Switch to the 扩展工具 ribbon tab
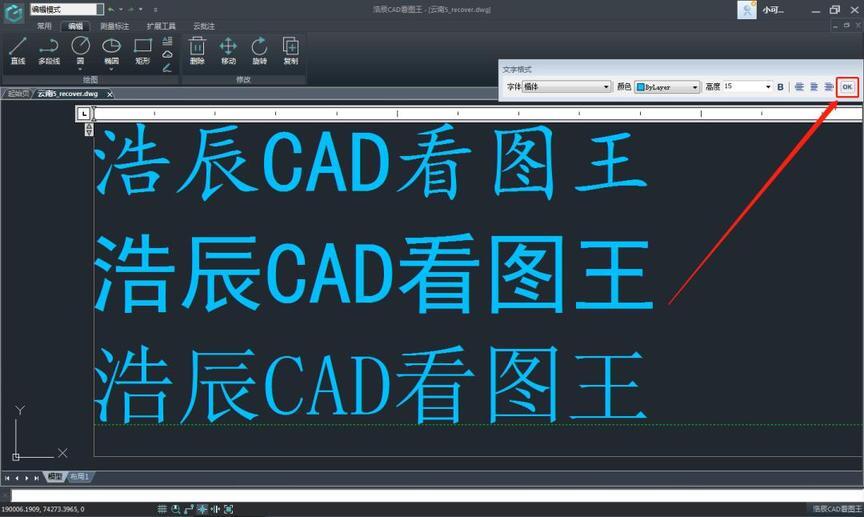Screen dimensions: 864x517 tap(161, 26)
